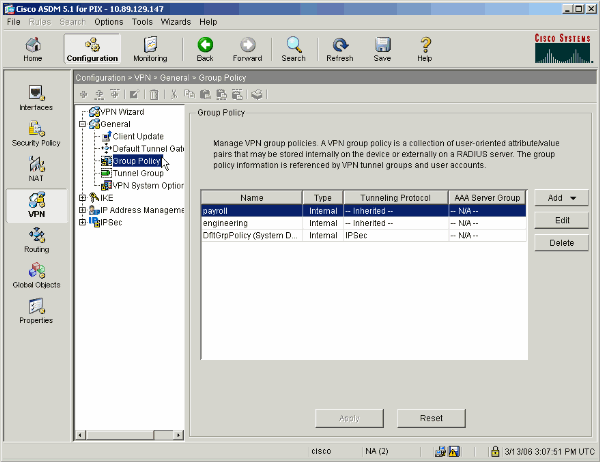This screenshot has height=462, width=600.
Task: Open the Tools menu
Action: click(142, 22)
